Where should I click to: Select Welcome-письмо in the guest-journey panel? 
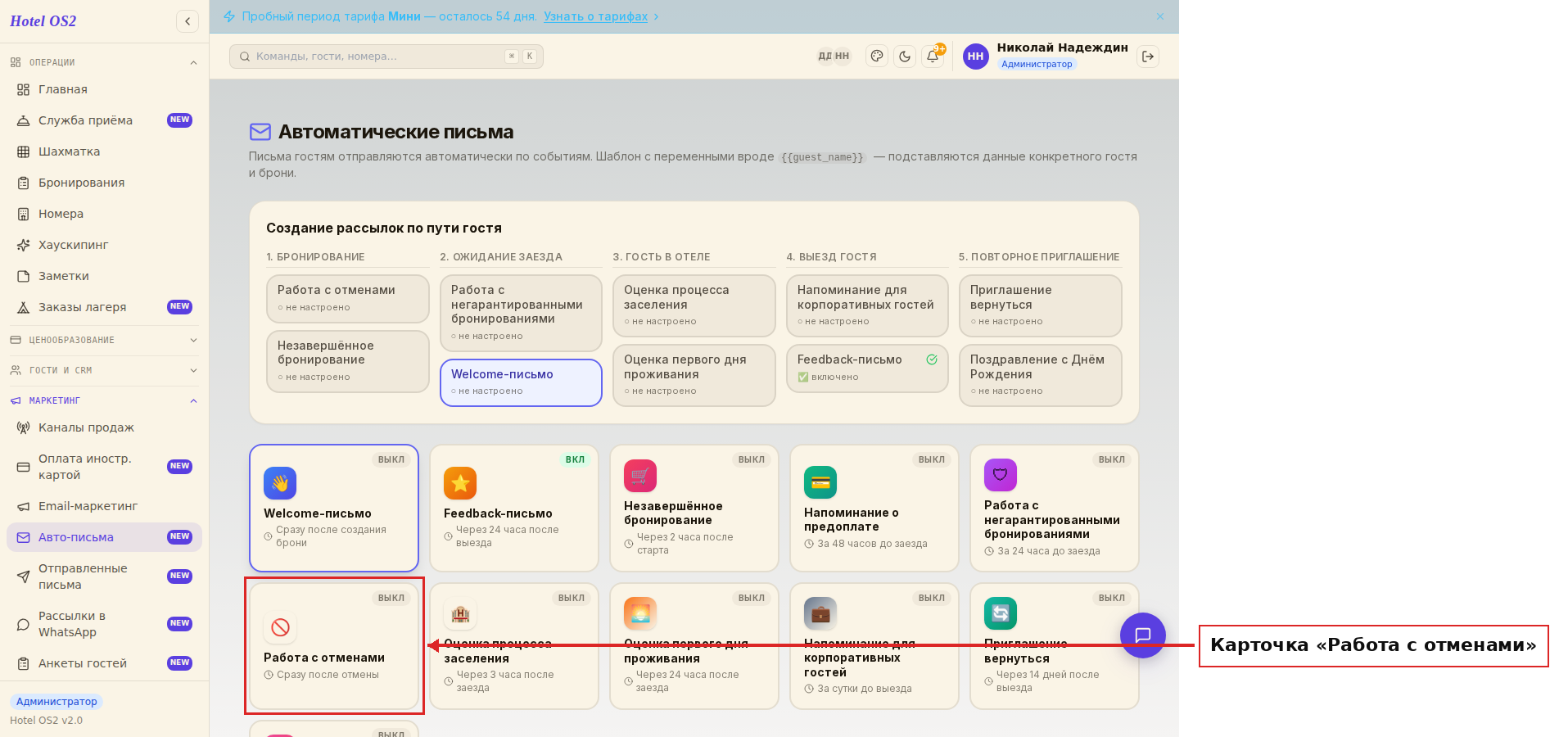[521, 382]
